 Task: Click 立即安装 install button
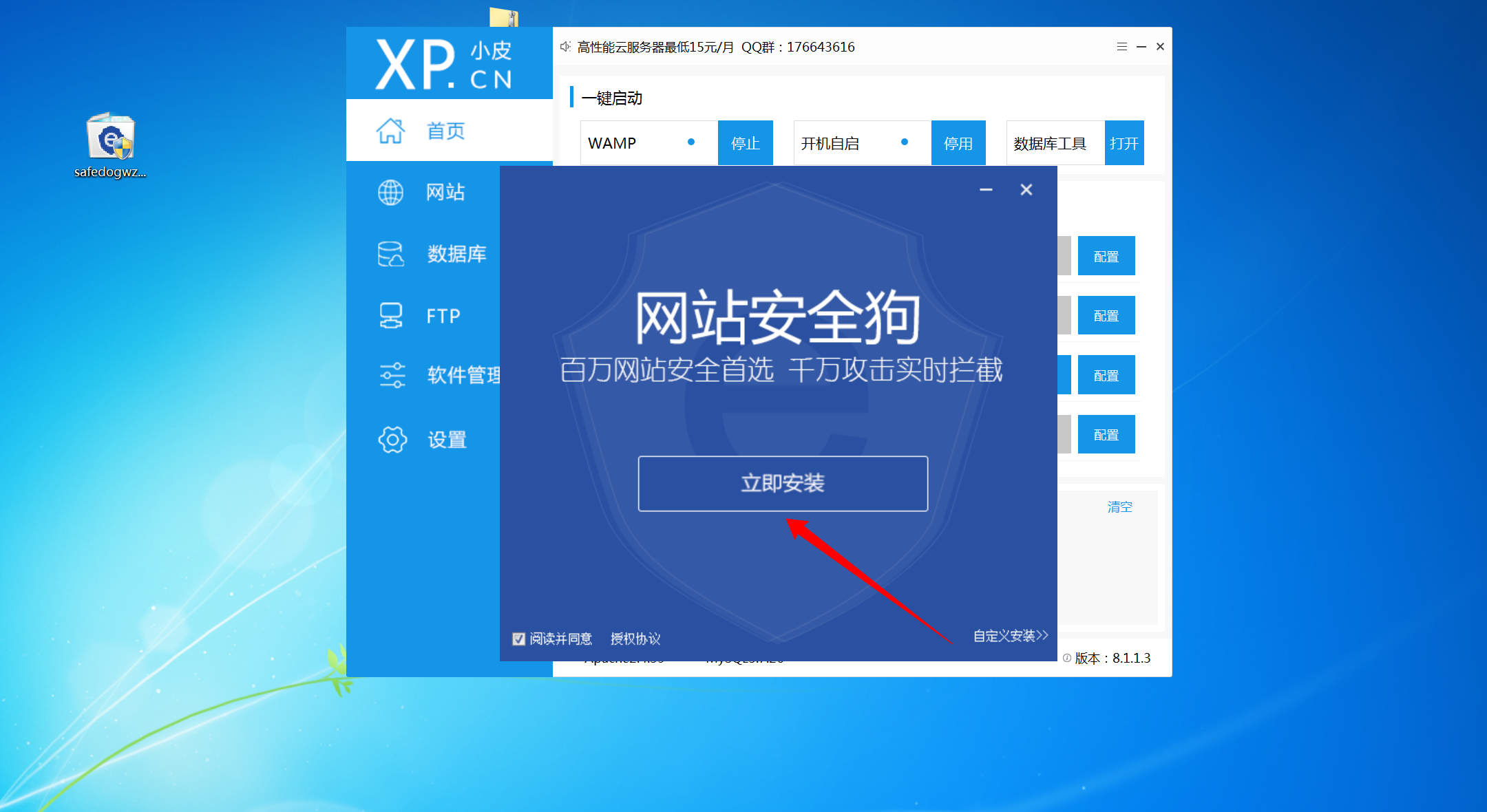[x=783, y=483]
